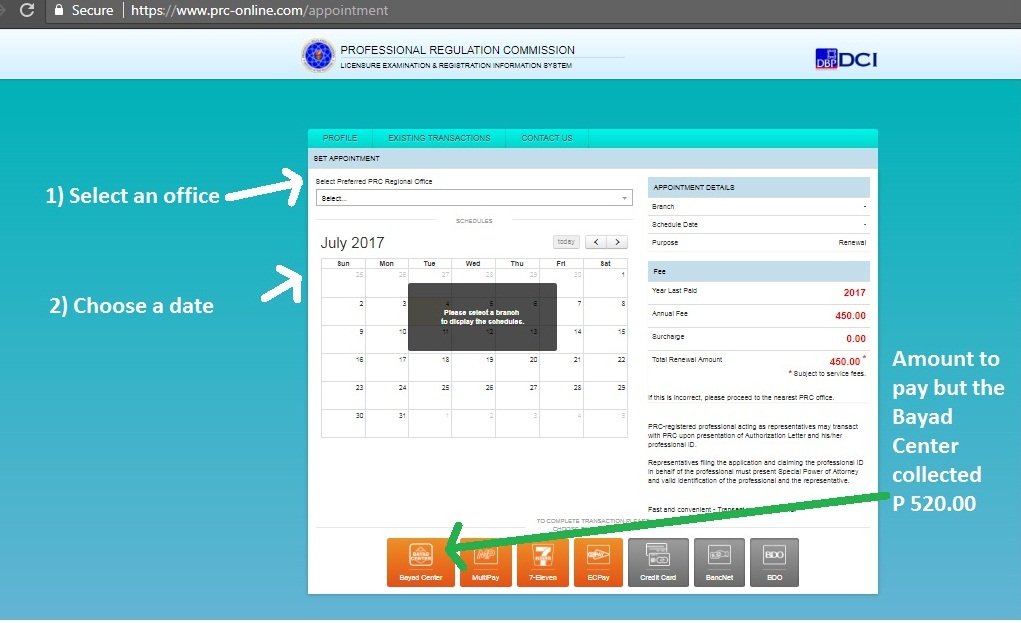
Task: Choose ECPay payment option
Action: [598, 562]
